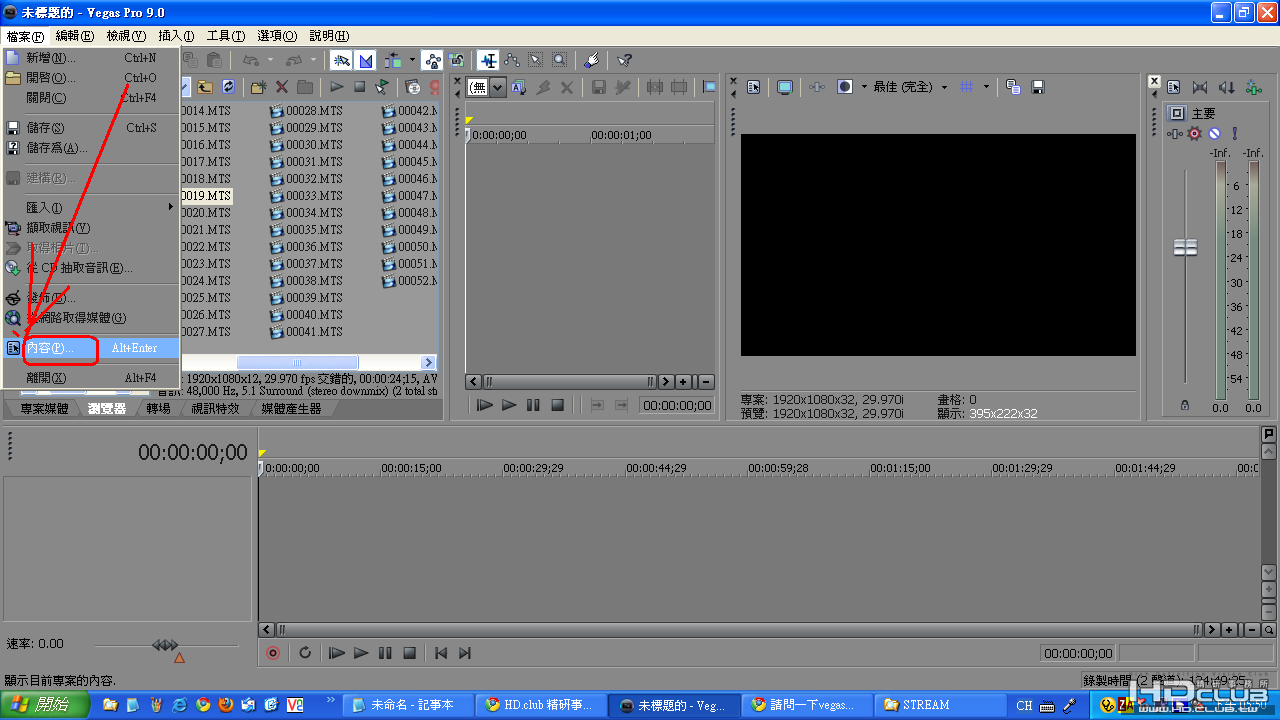
Task: Adjust the master volume fader
Action: [x=1185, y=247]
